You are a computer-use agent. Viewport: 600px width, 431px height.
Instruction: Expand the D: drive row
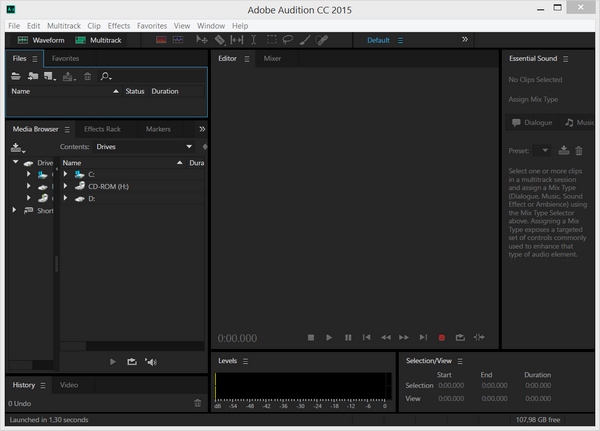pyautogui.click(x=65, y=198)
